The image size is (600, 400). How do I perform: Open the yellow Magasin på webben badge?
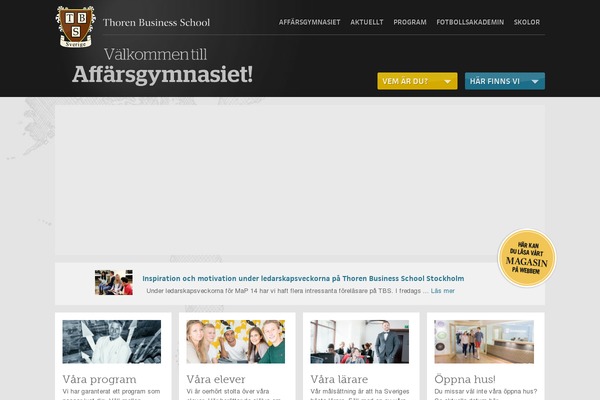[527, 258]
